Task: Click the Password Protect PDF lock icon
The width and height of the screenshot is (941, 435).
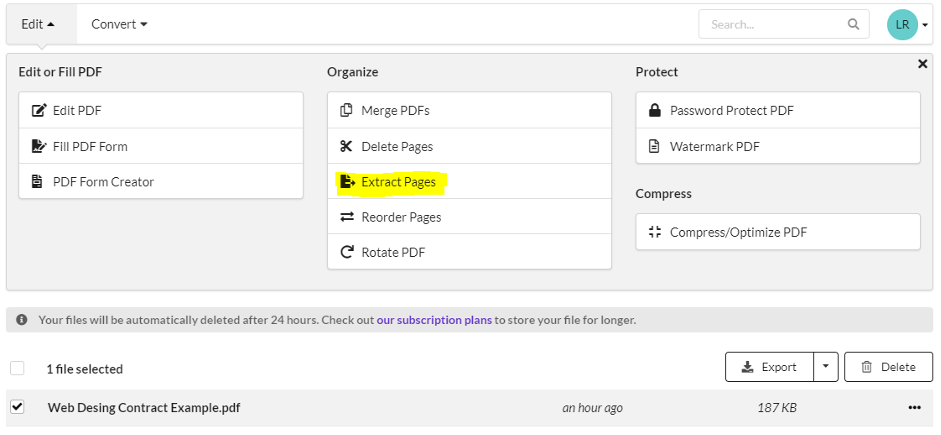Action: tap(655, 110)
